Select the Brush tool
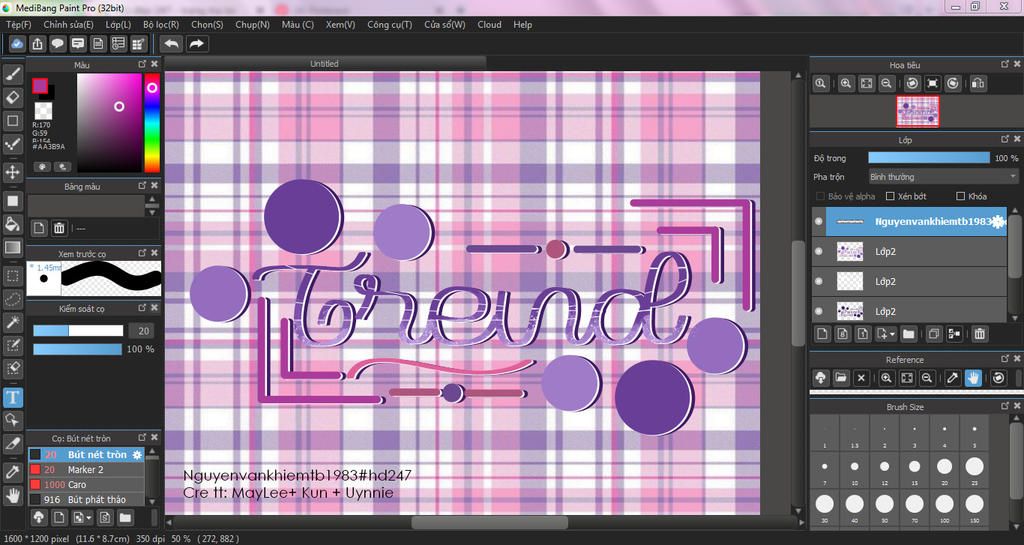The width and height of the screenshot is (1024, 545). pos(12,74)
